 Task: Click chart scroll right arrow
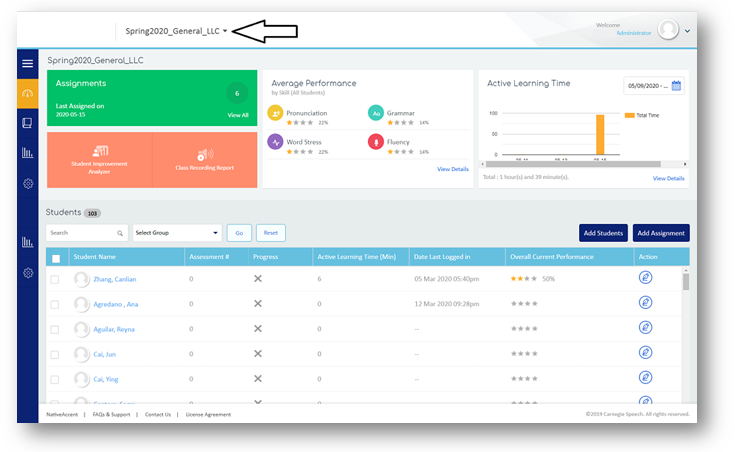point(685,164)
